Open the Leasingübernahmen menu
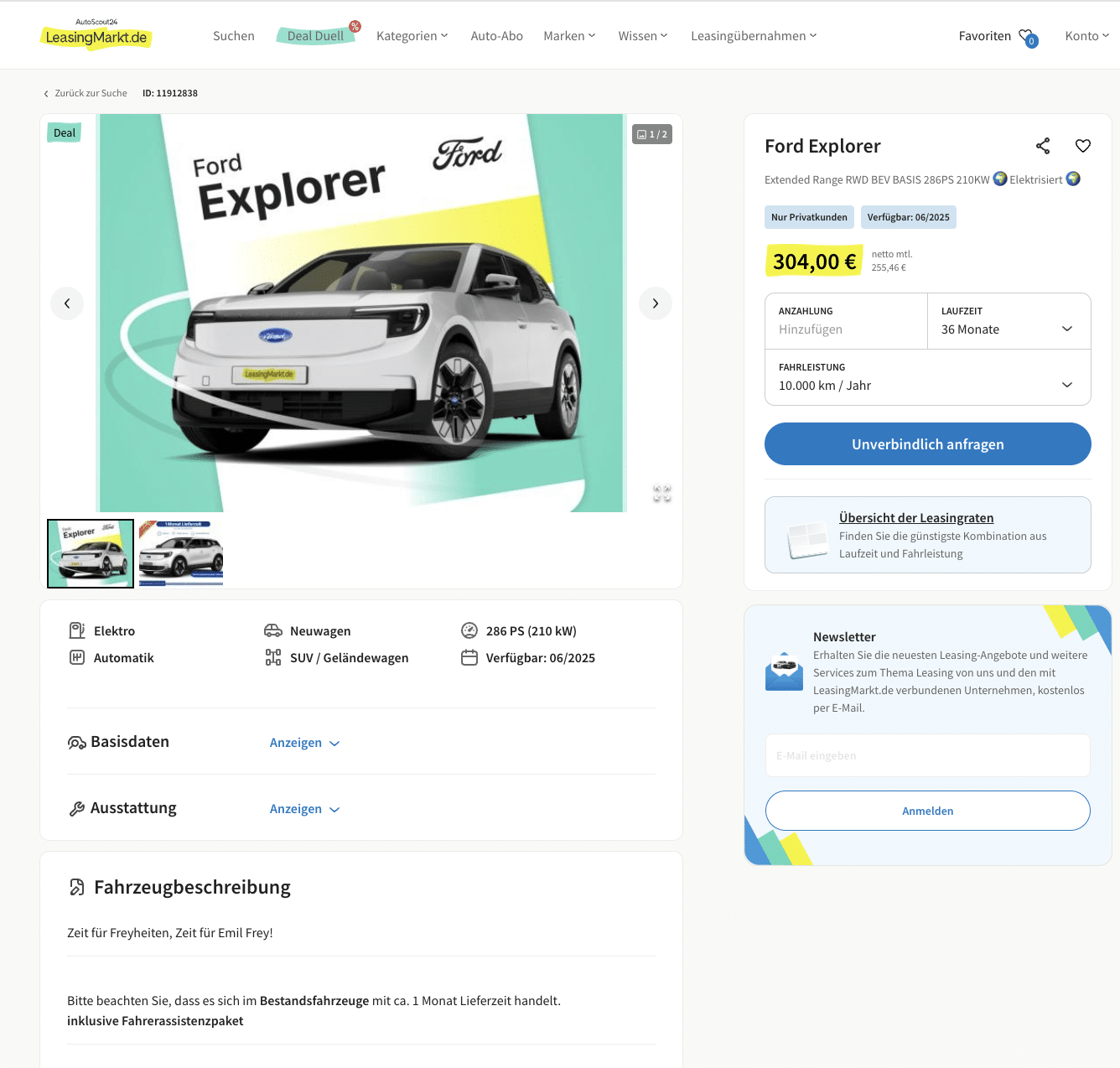Viewport: 1120px width, 1068px height. [x=754, y=36]
